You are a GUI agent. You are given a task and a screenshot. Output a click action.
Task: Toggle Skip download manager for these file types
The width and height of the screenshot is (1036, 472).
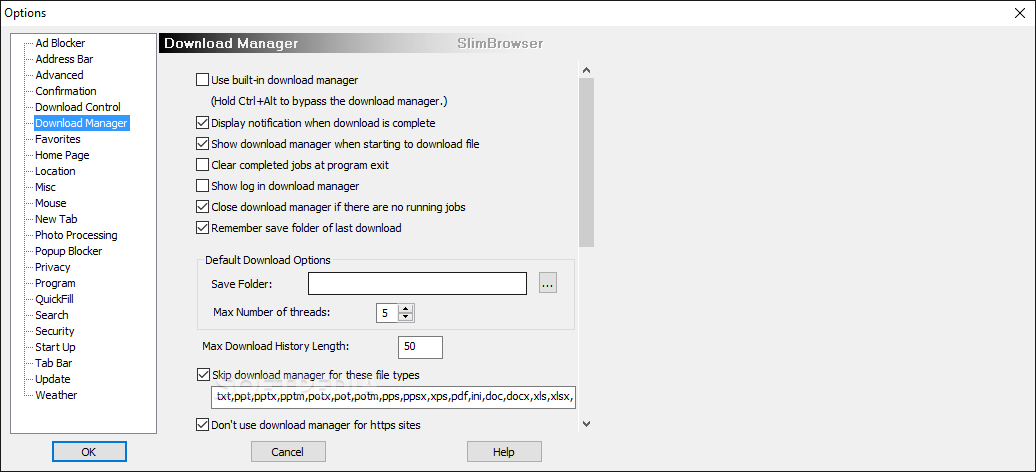click(x=203, y=375)
